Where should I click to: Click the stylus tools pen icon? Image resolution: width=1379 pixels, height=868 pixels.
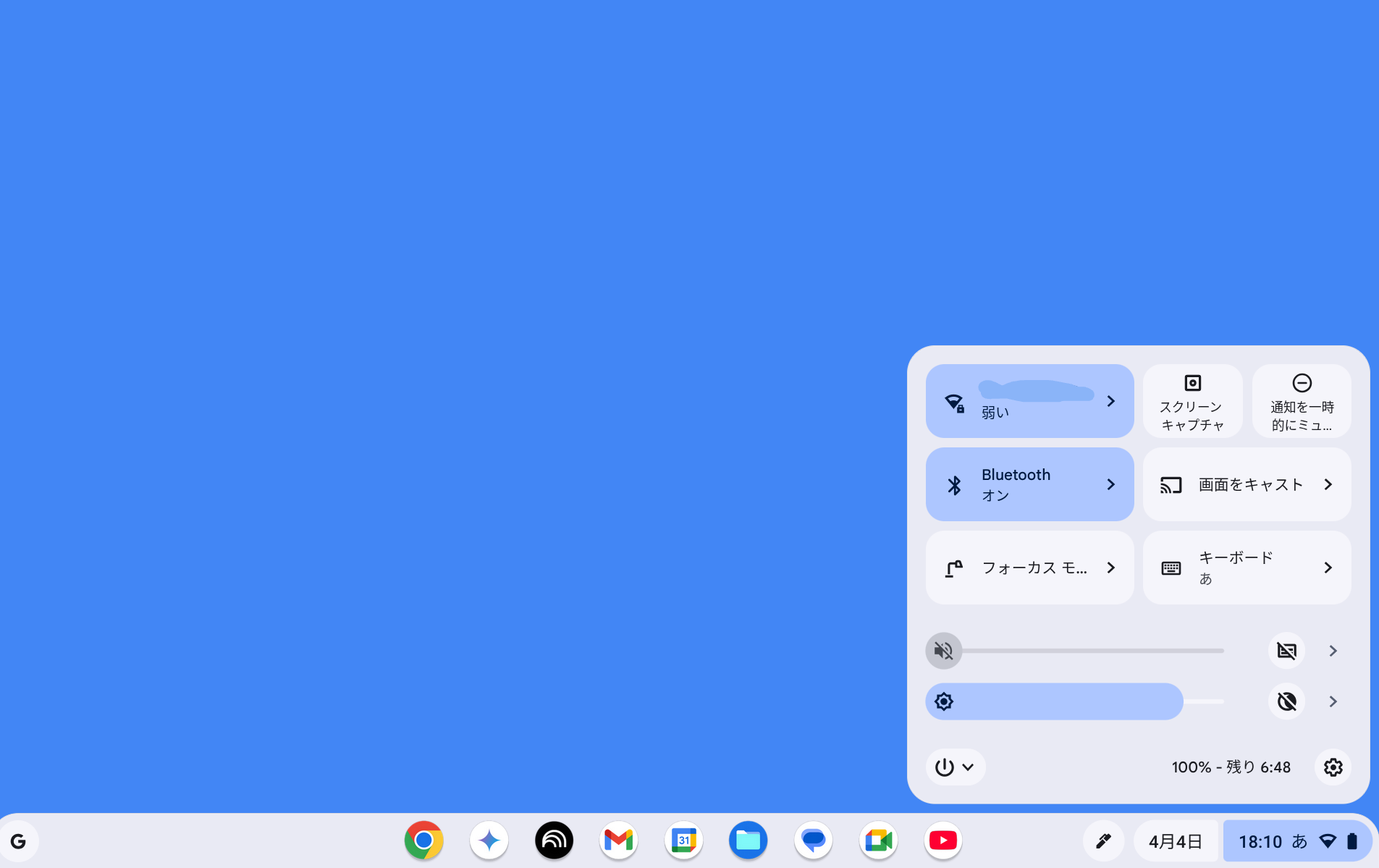pos(1102,840)
